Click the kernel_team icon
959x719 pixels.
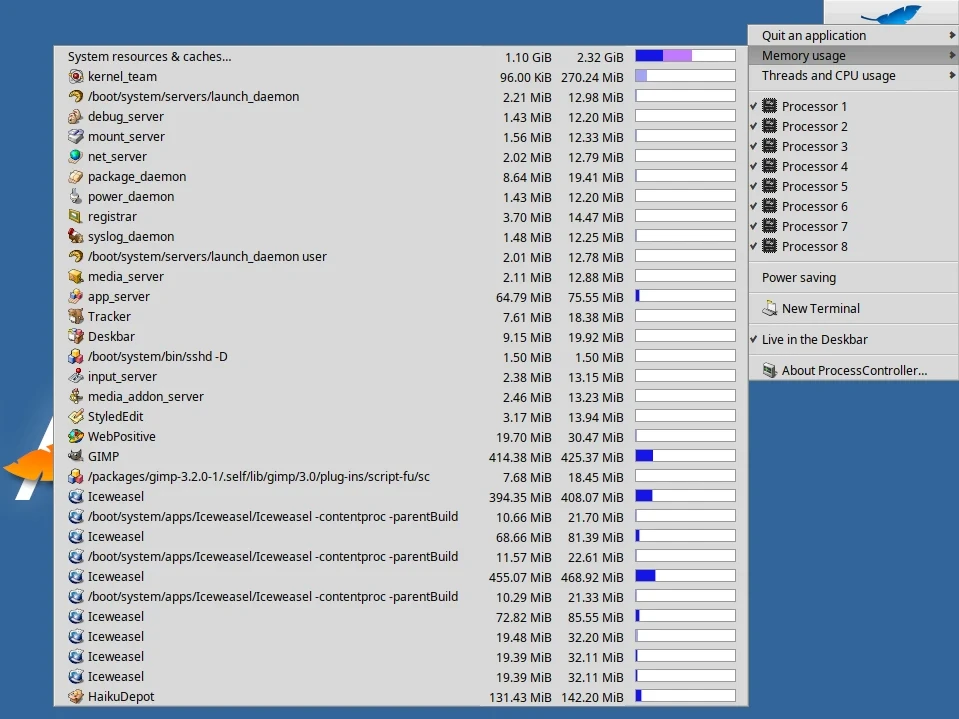coord(76,76)
